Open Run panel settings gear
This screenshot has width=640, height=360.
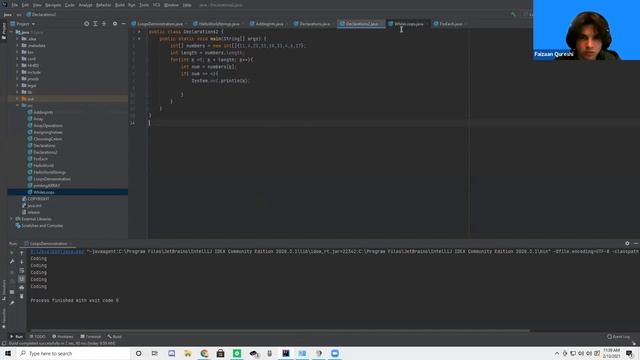tap(627, 244)
